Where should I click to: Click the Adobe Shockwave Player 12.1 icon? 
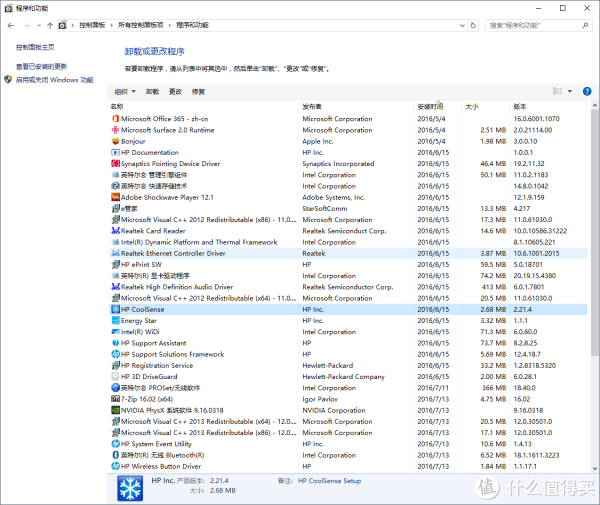[115, 197]
